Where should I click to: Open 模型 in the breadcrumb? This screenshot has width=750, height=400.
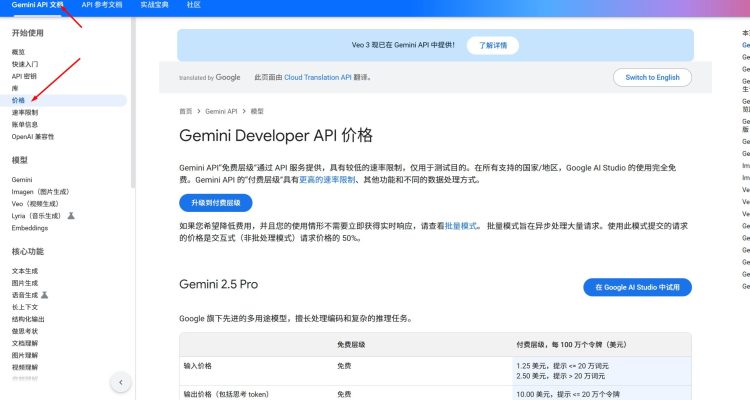point(257,111)
